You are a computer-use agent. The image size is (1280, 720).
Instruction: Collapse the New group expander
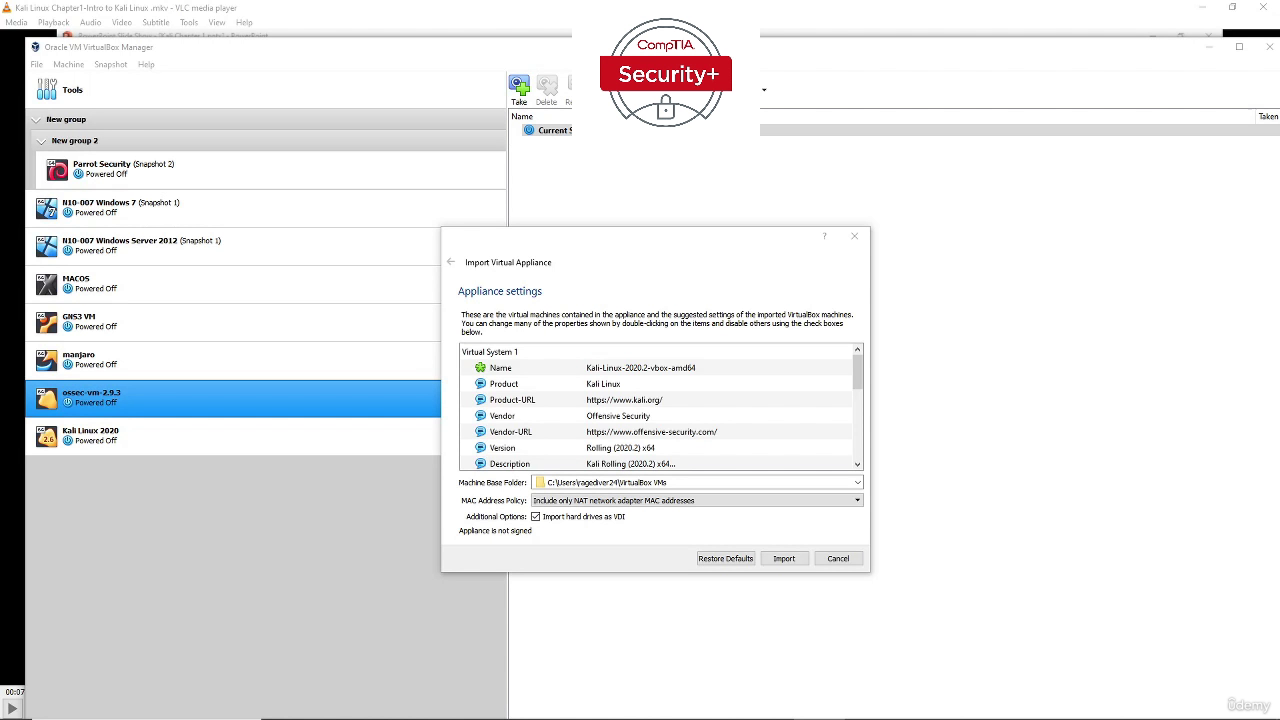click(x=37, y=120)
